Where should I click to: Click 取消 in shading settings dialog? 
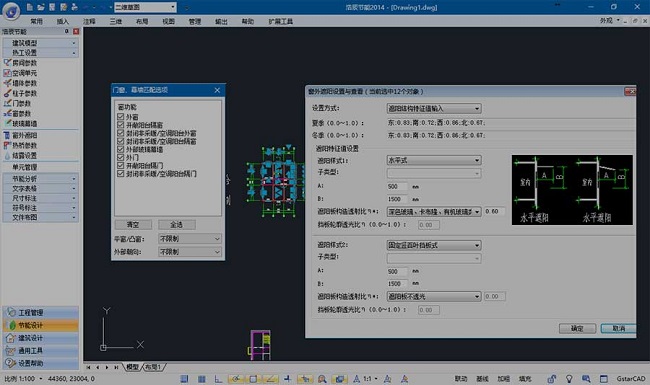pos(618,328)
